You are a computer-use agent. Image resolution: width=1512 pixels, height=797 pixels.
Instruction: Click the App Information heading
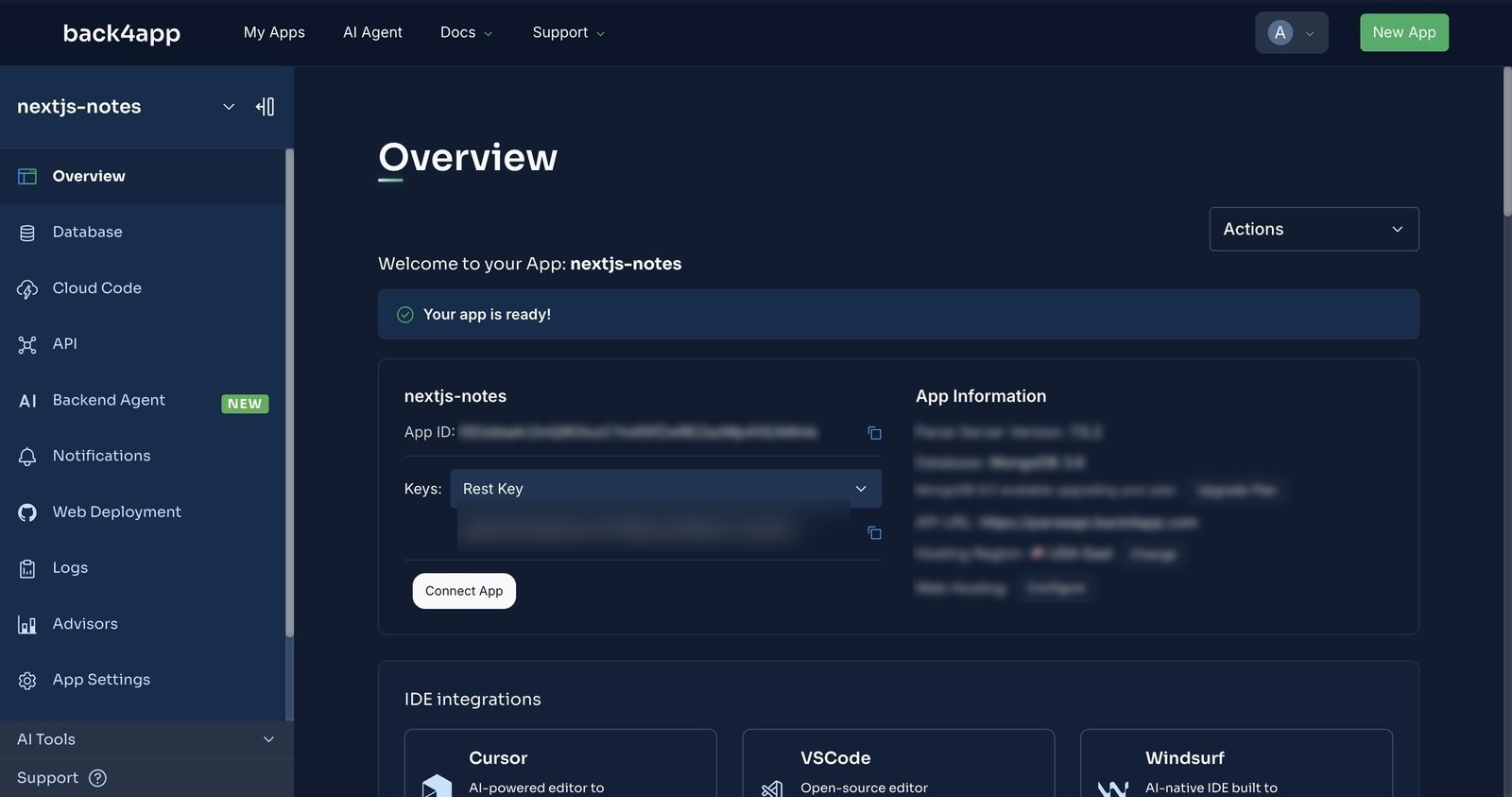[x=981, y=396]
